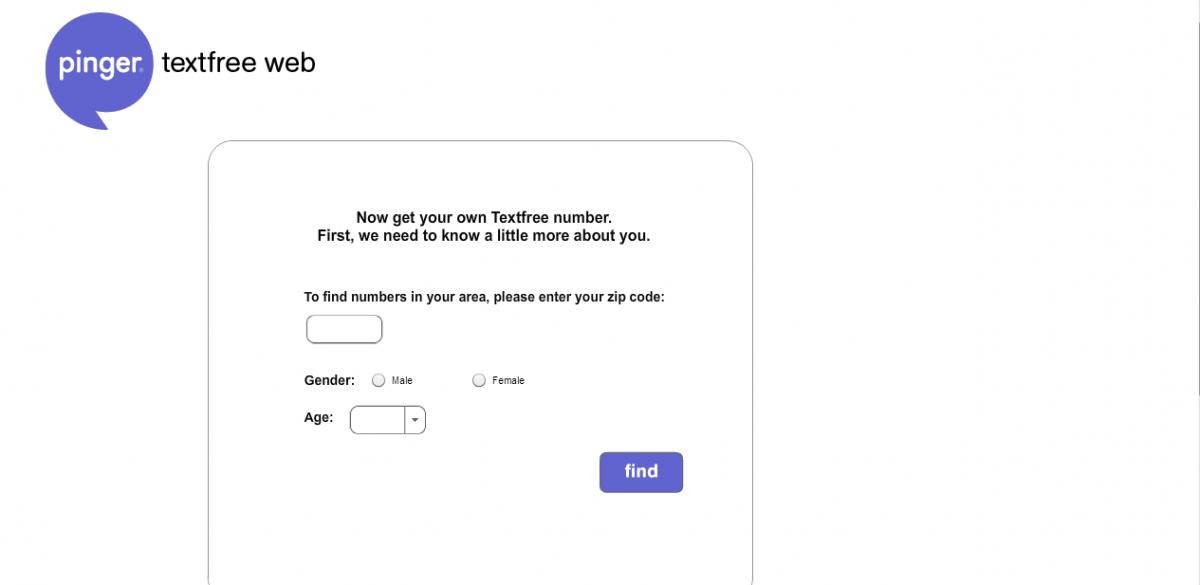Click the "Male" label text
Viewport: 1200px width, 585px height.
coord(402,381)
